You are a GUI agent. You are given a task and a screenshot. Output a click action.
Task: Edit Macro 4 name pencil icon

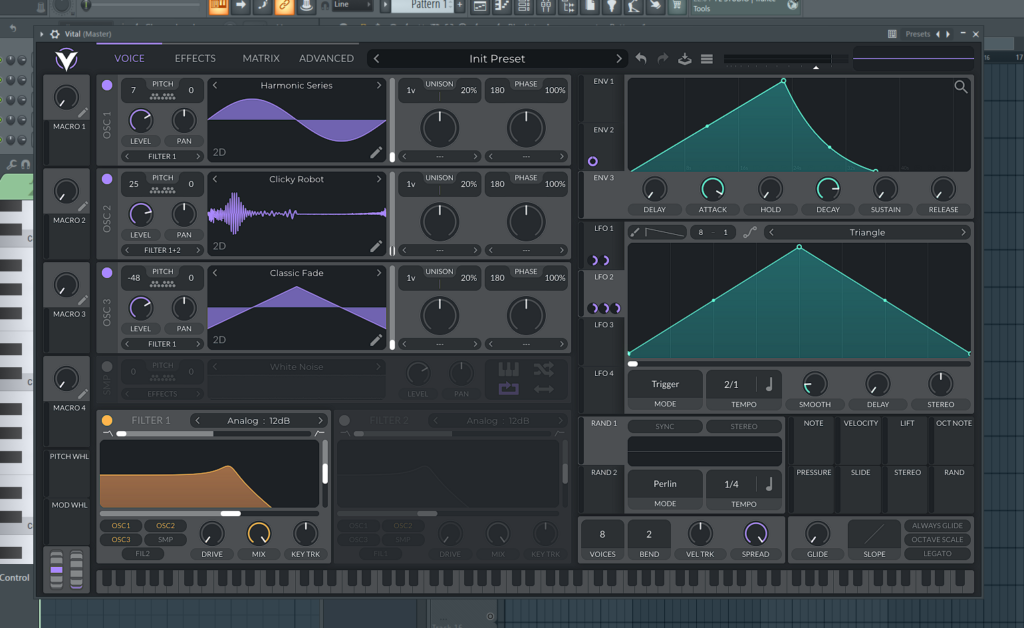82,394
